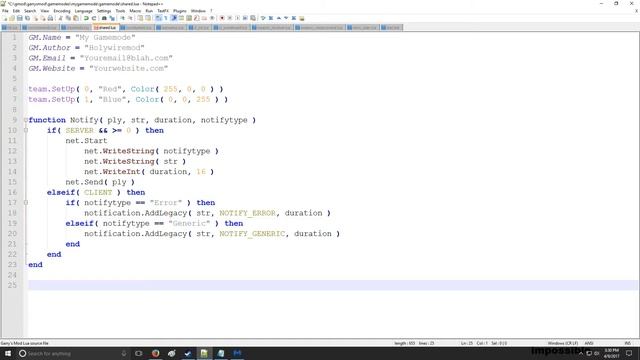Toggle synchronize vertical scrolling icon
The width and height of the screenshot is (640, 360).
pos(140,18)
